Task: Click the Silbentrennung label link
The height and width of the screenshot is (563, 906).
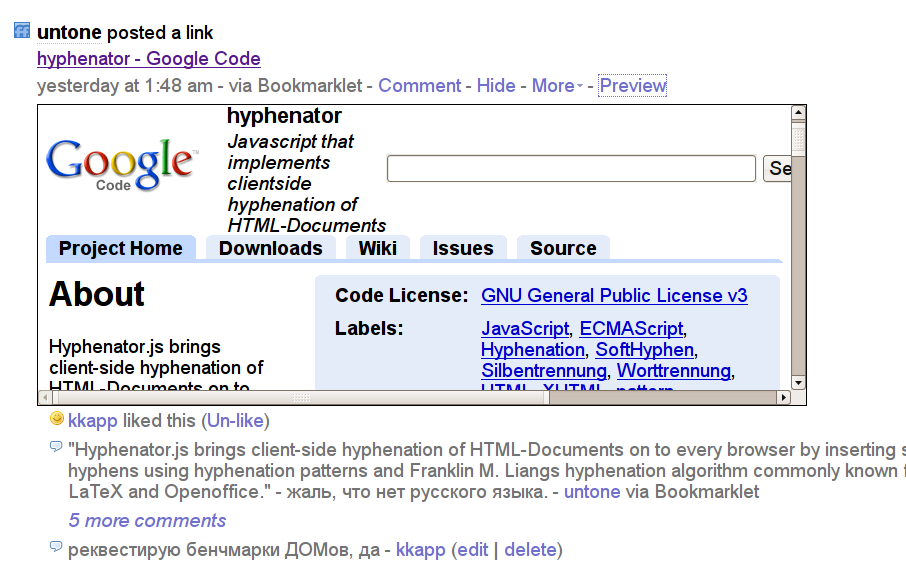Action: click(x=544, y=371)
